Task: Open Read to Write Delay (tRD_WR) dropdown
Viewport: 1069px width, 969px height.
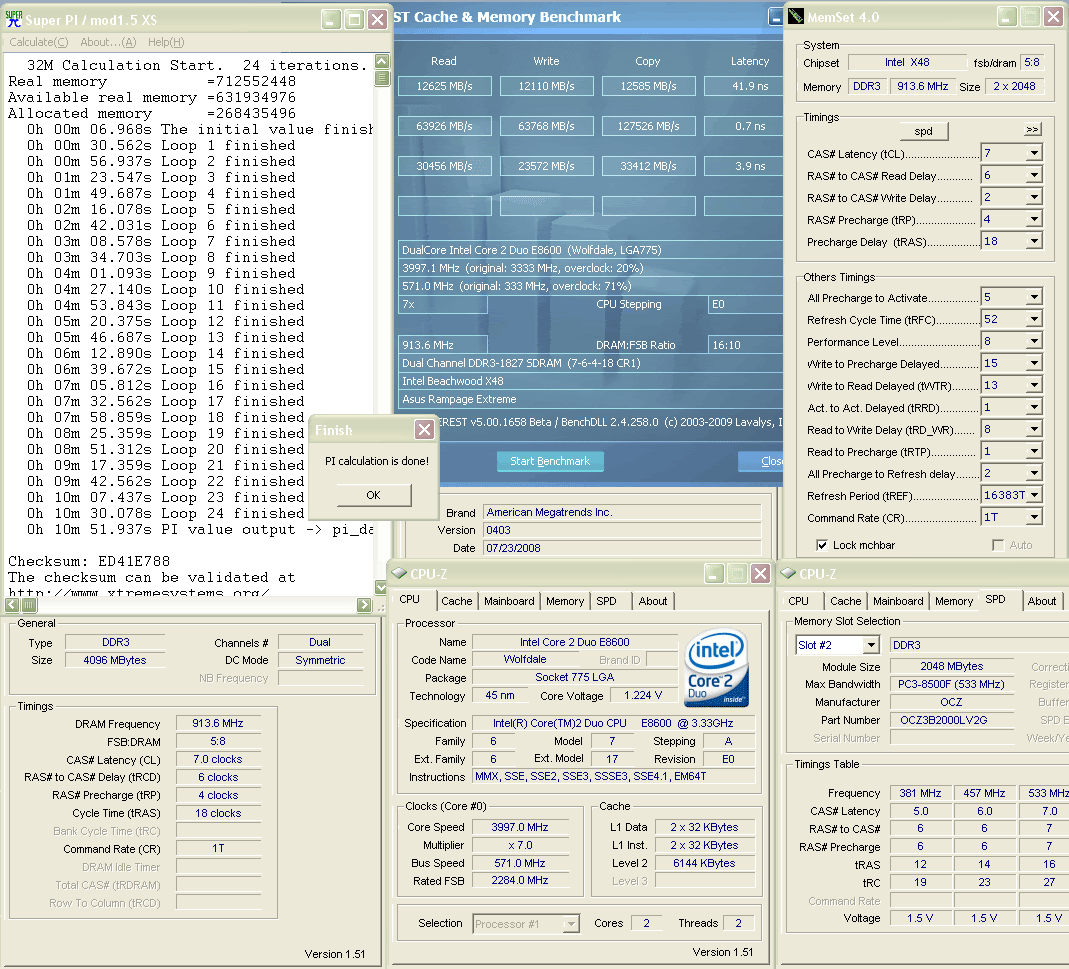Action: pos(1034,429)
